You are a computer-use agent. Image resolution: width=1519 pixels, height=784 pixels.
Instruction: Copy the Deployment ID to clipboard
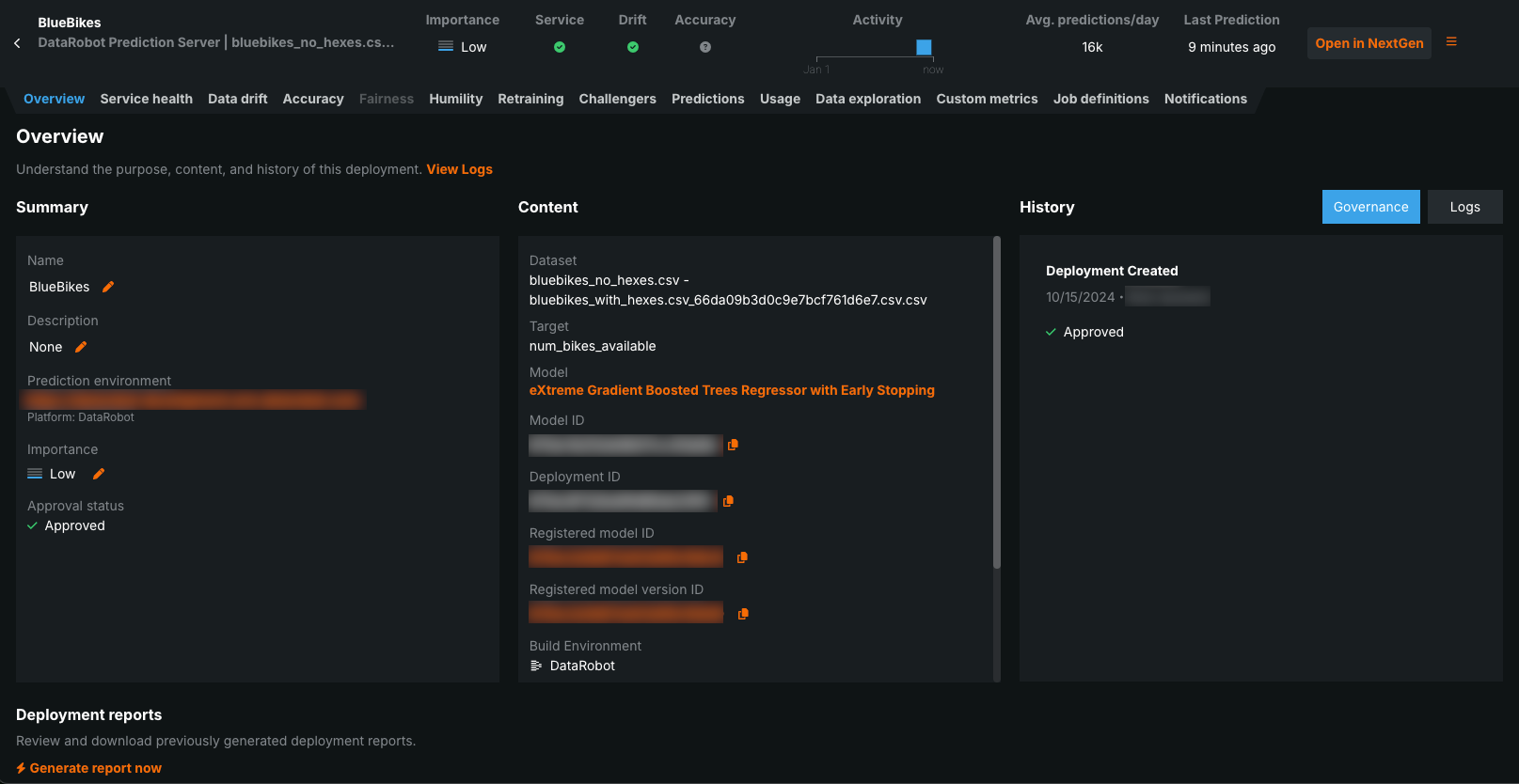coord(728,501)
